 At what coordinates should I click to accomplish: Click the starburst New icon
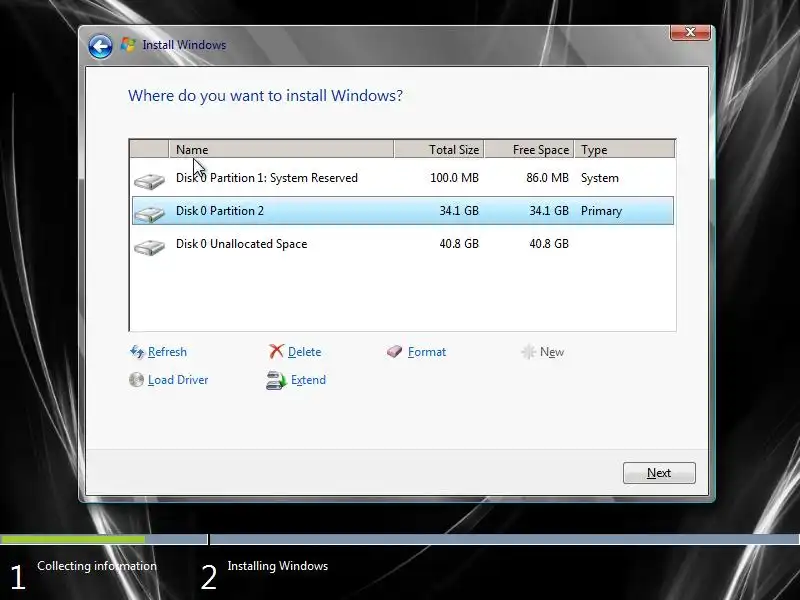click(x=528, y=352)
